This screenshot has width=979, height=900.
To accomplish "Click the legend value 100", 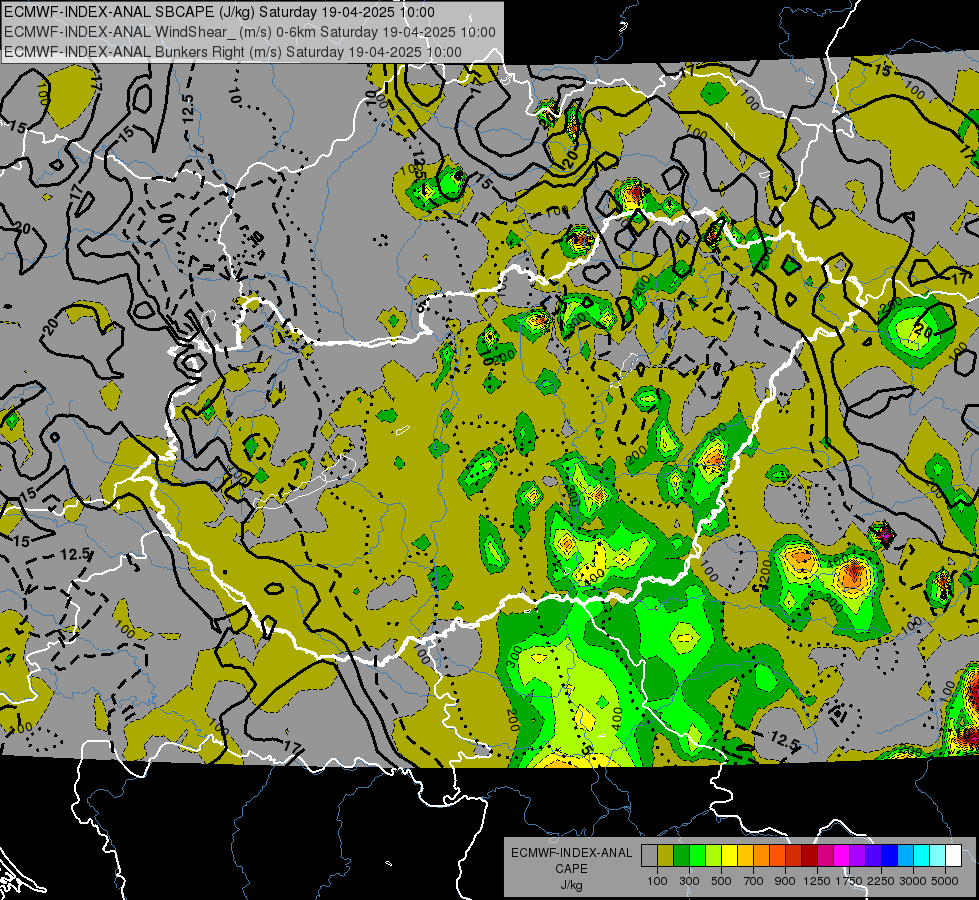I will [657, 881].
